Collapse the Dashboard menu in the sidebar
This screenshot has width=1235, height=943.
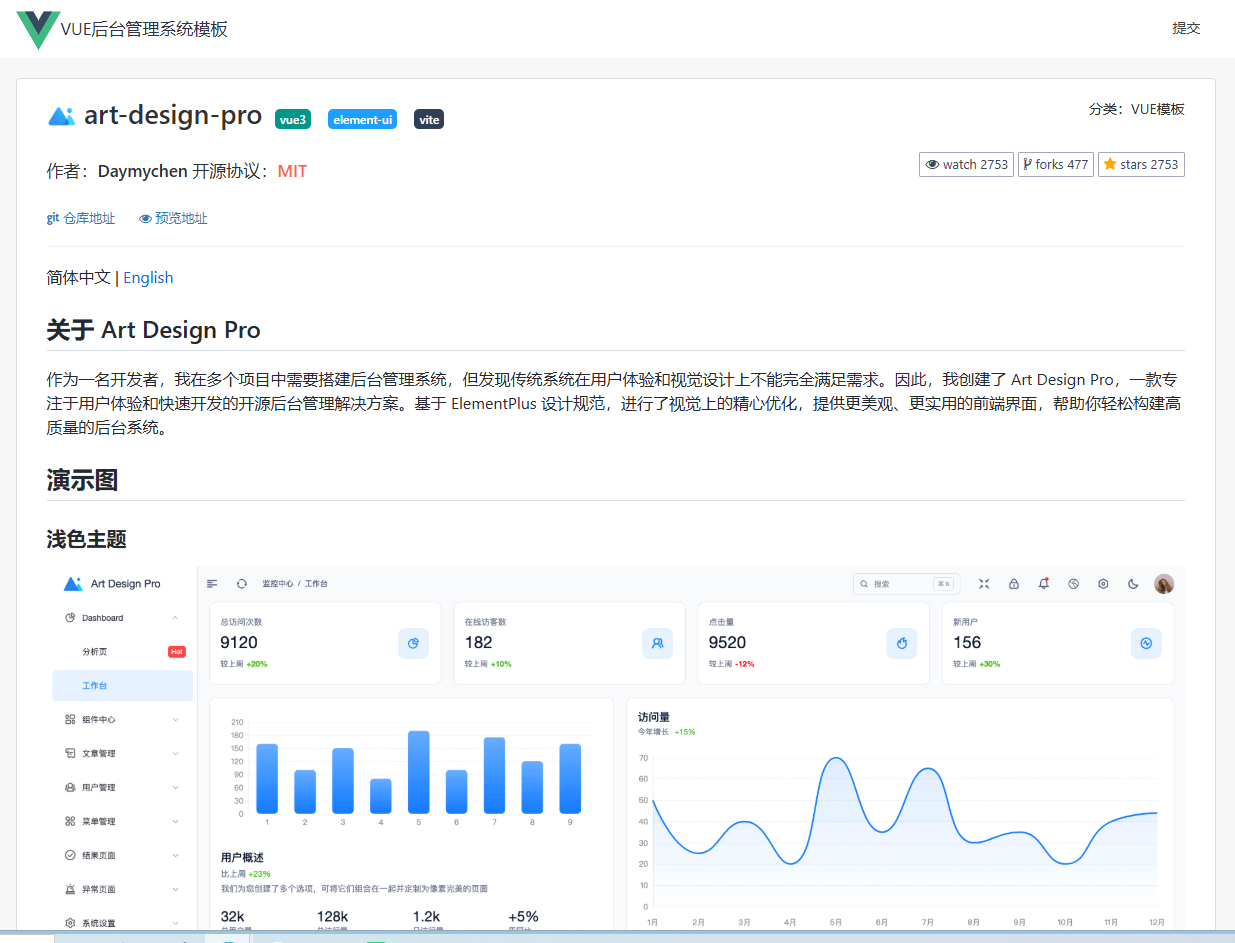176,617
